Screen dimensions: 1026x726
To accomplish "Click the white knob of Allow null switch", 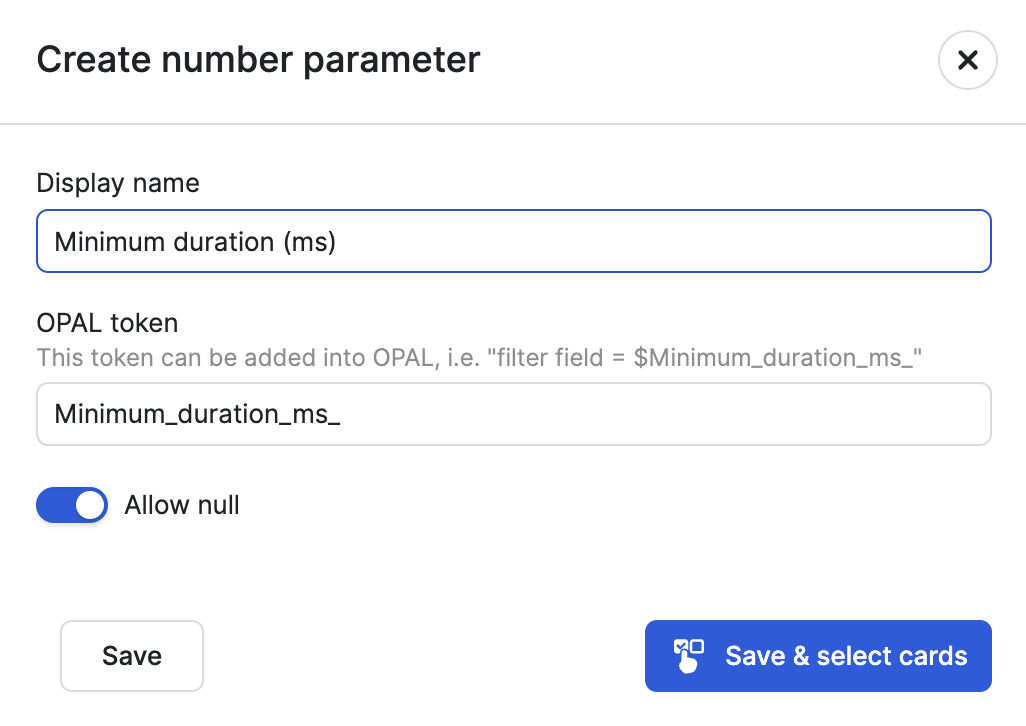I will (90, 505).
